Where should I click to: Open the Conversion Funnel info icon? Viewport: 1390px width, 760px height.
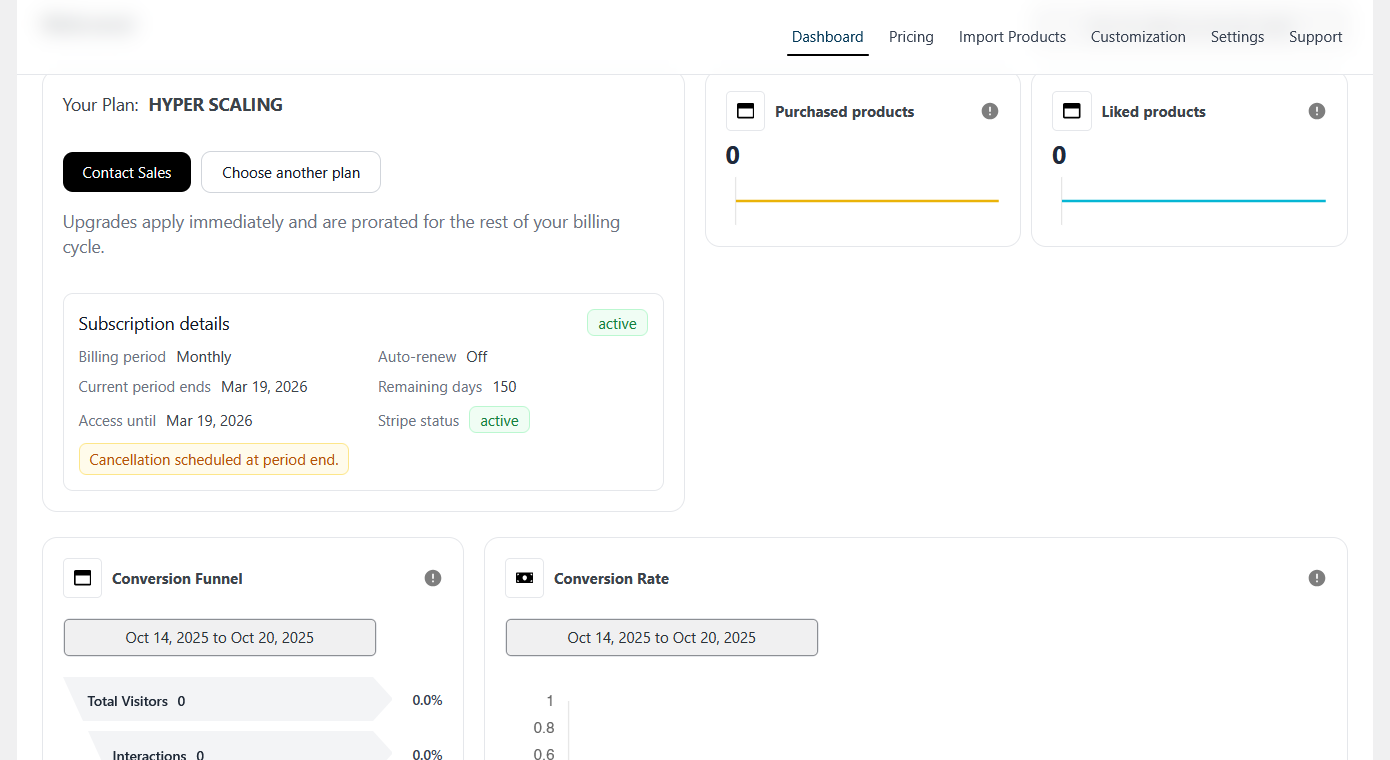[433, 578]
